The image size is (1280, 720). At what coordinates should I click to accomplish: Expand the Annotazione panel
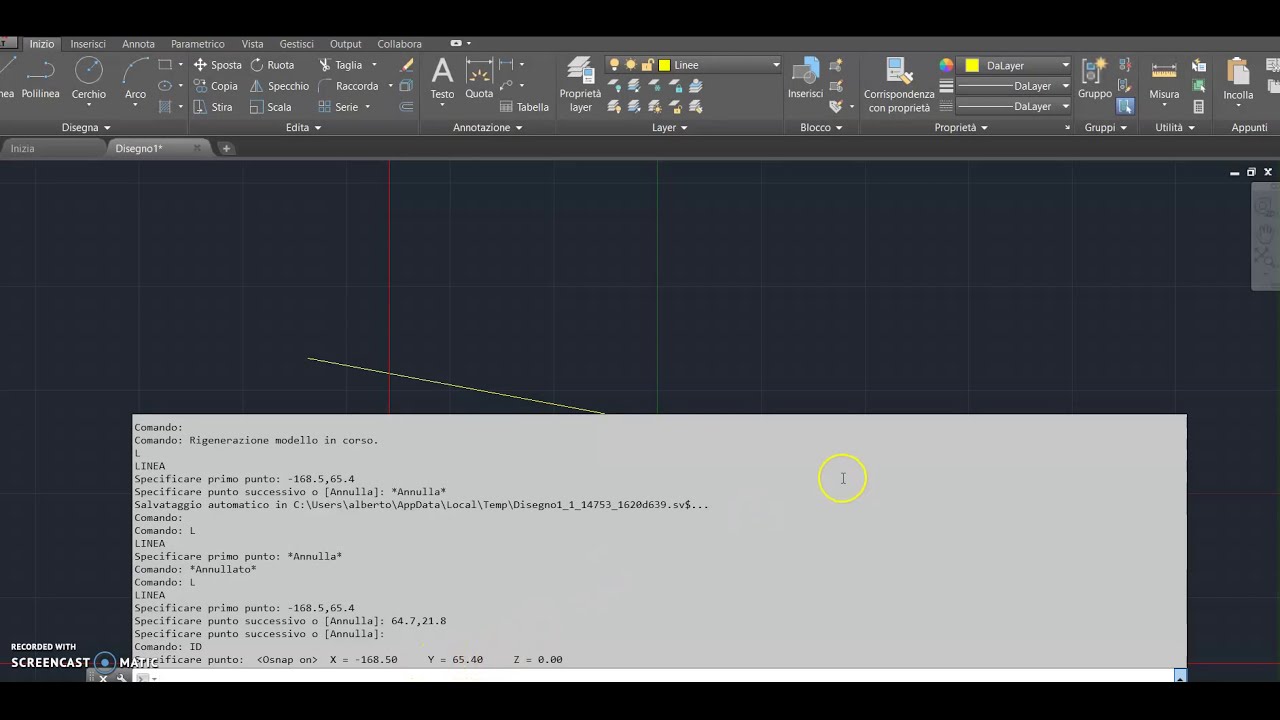point(488,127)
